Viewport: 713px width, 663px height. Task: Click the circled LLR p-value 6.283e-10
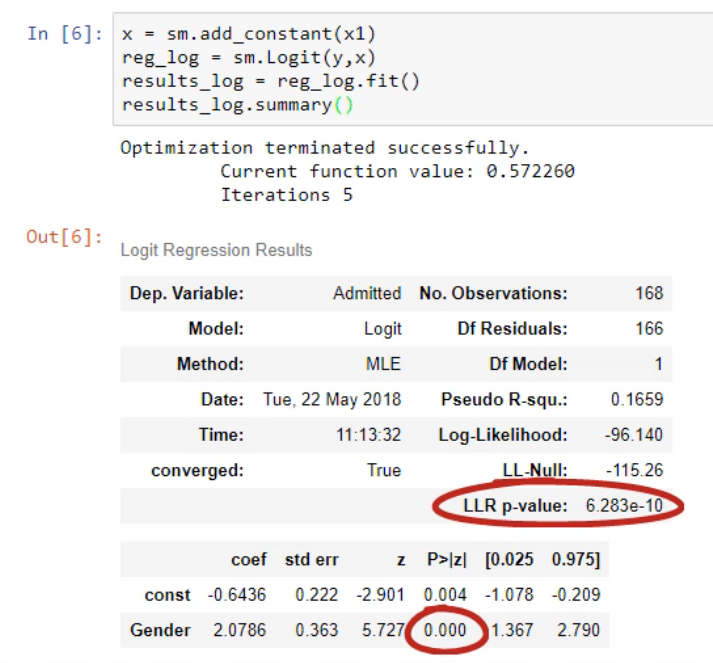(x=624, y=506)
